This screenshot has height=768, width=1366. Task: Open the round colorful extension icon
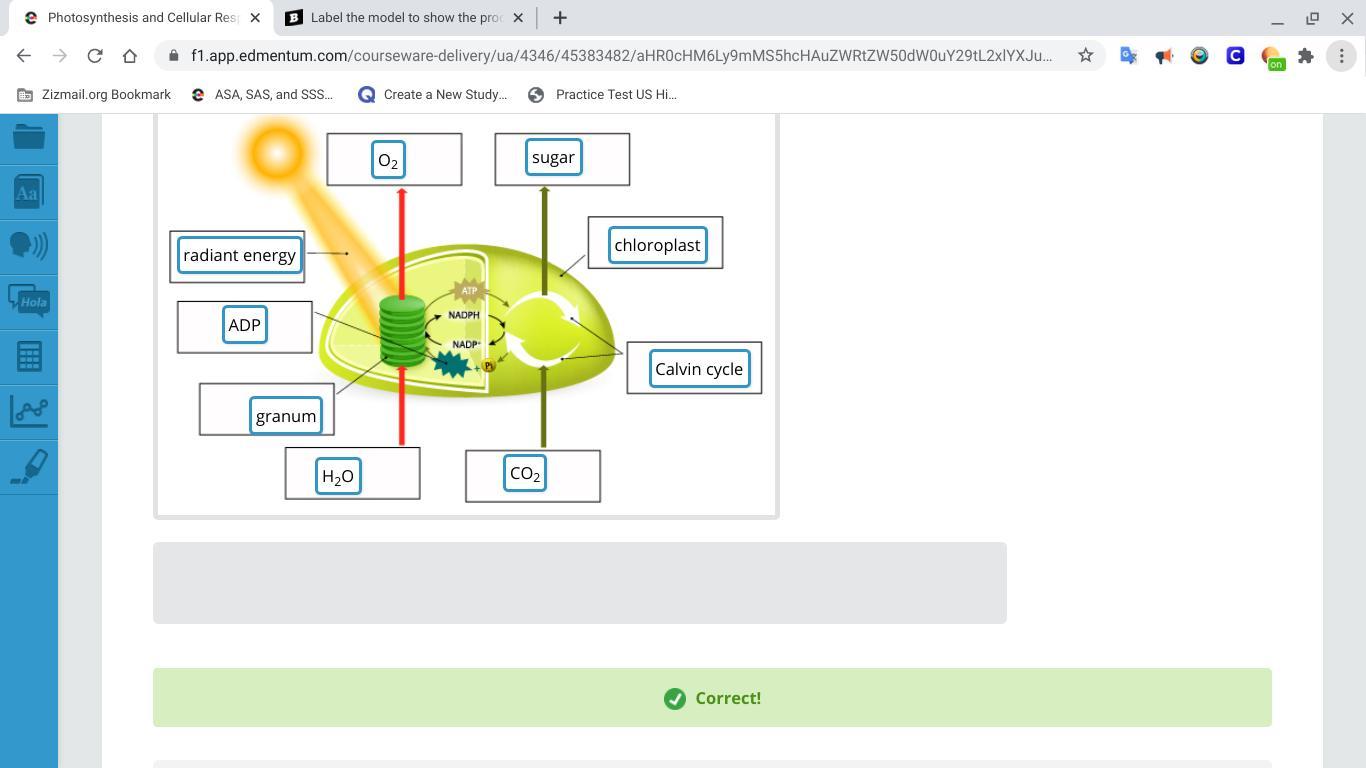click(1199, 56)
